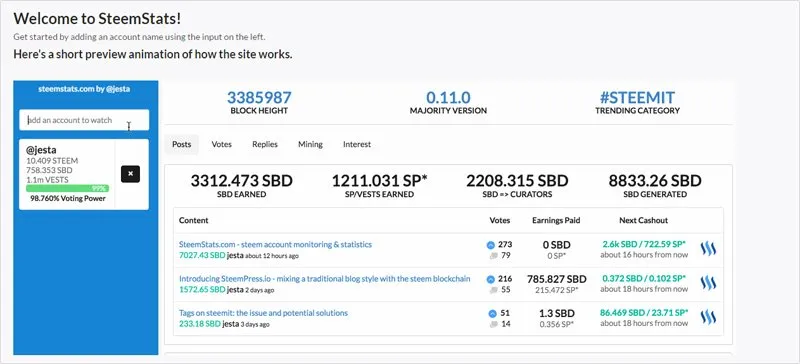
Task: Click the 2.6k SBD / 722.59 SP* cashout
Action: (644, 244)
